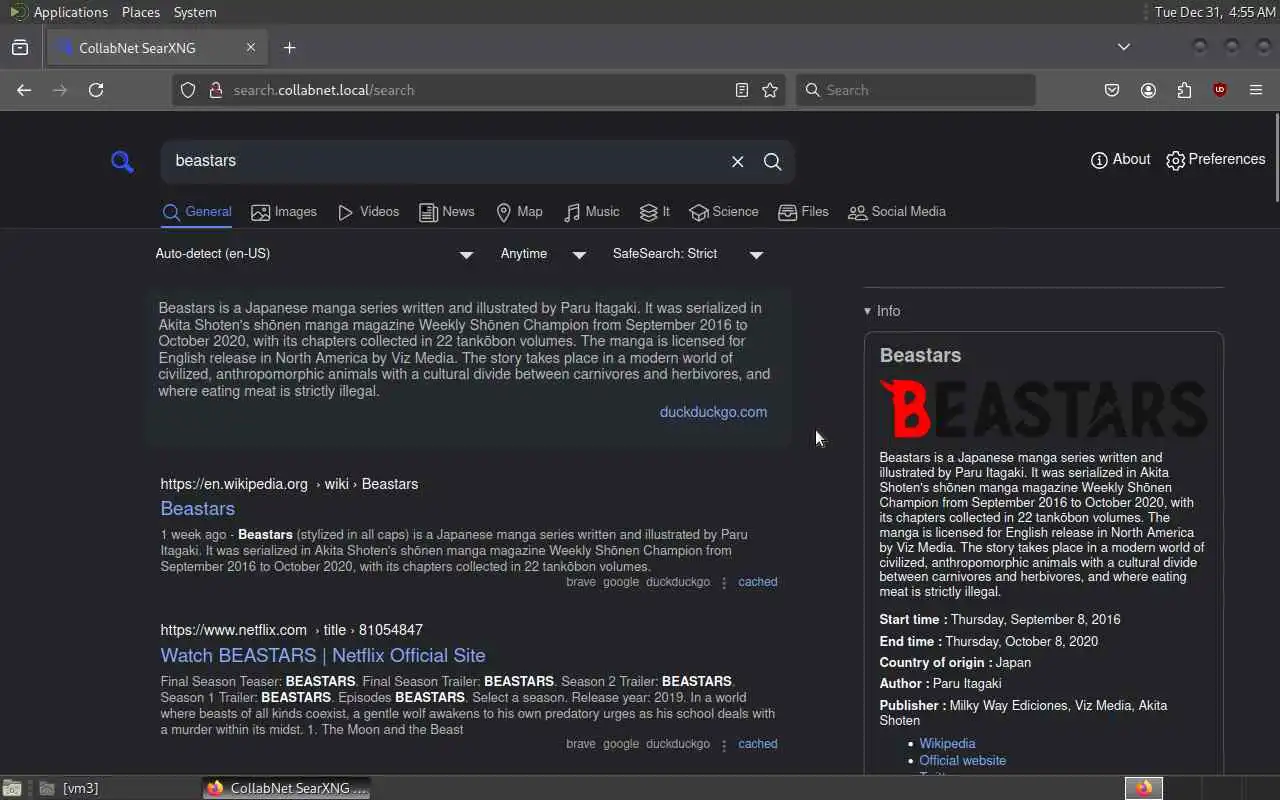Click CollabNet SearXNG taskbar window button

(287, 788)
